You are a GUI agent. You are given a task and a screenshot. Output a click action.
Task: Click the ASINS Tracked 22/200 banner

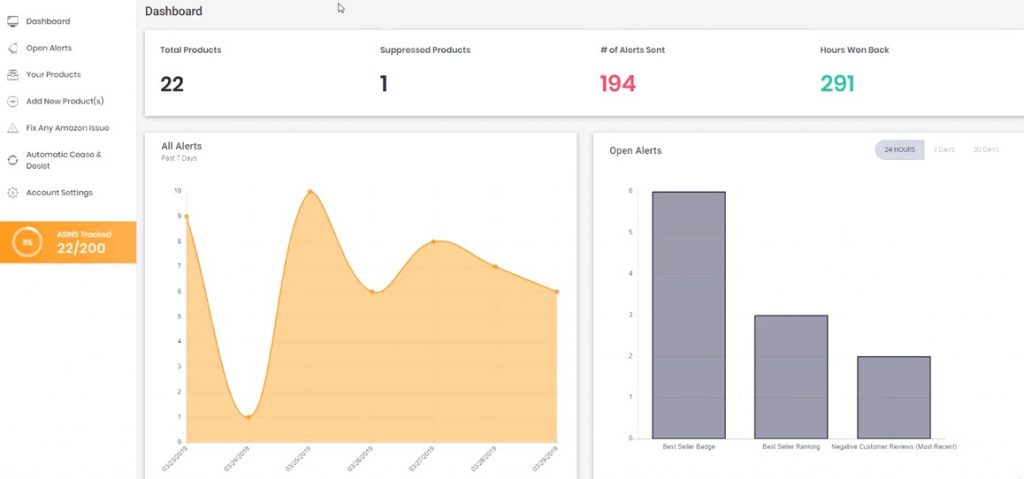click(68, 242)
